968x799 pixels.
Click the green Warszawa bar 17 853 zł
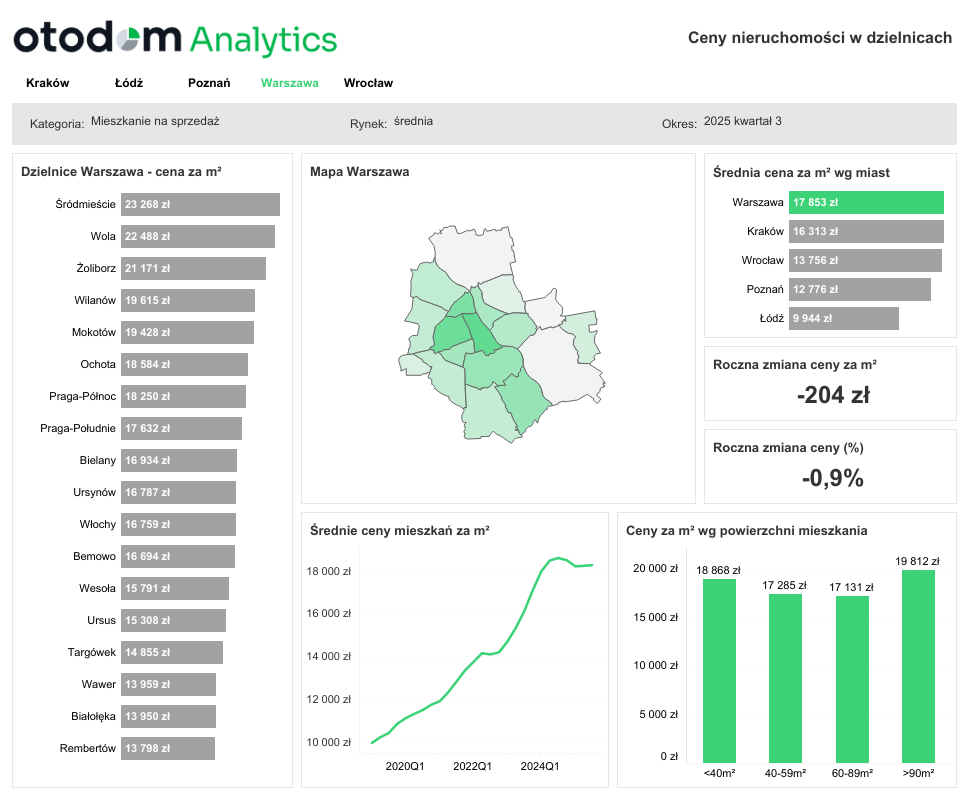point(866,202)
